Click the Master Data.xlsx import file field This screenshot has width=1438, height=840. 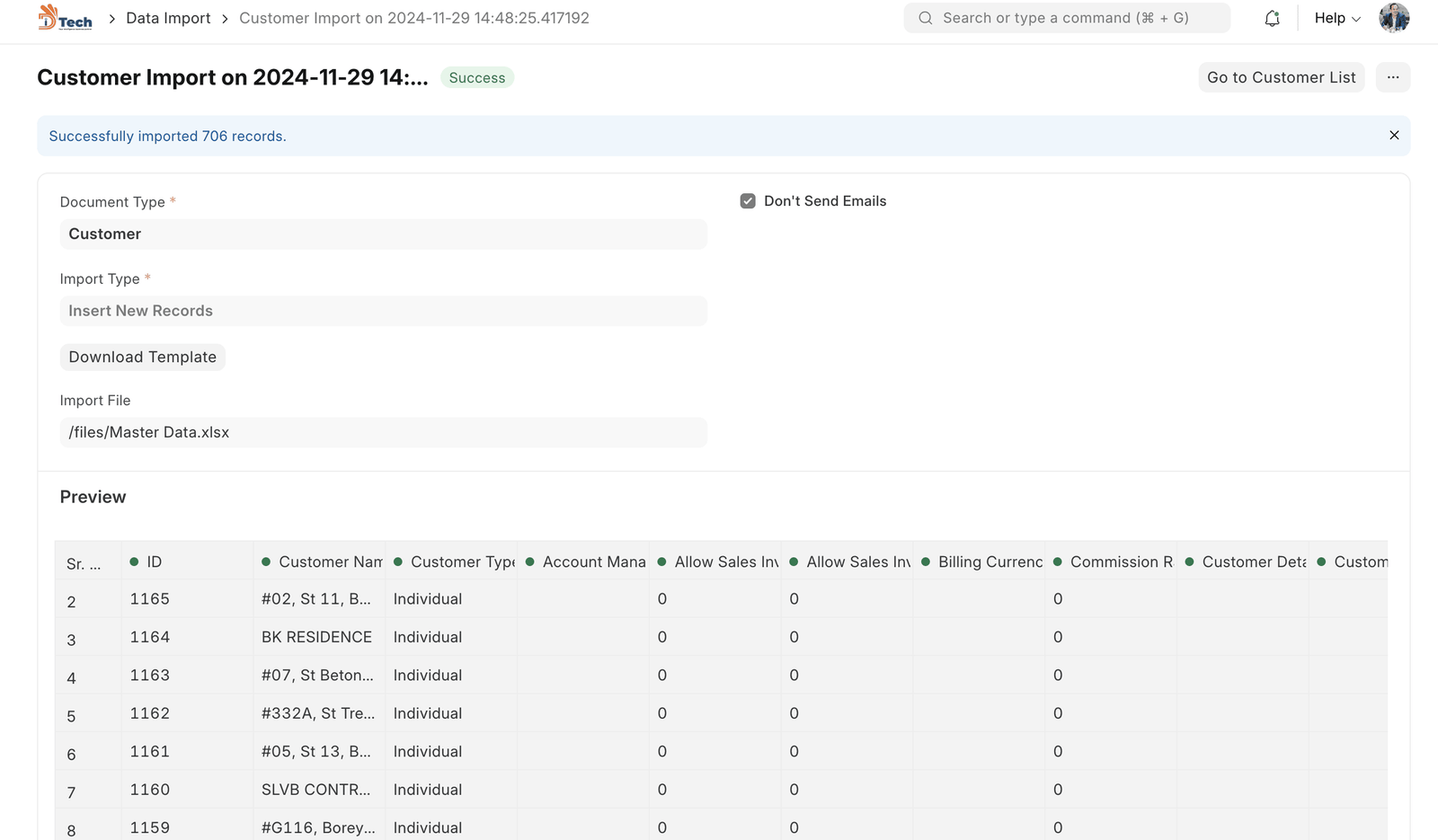(383, 432)
